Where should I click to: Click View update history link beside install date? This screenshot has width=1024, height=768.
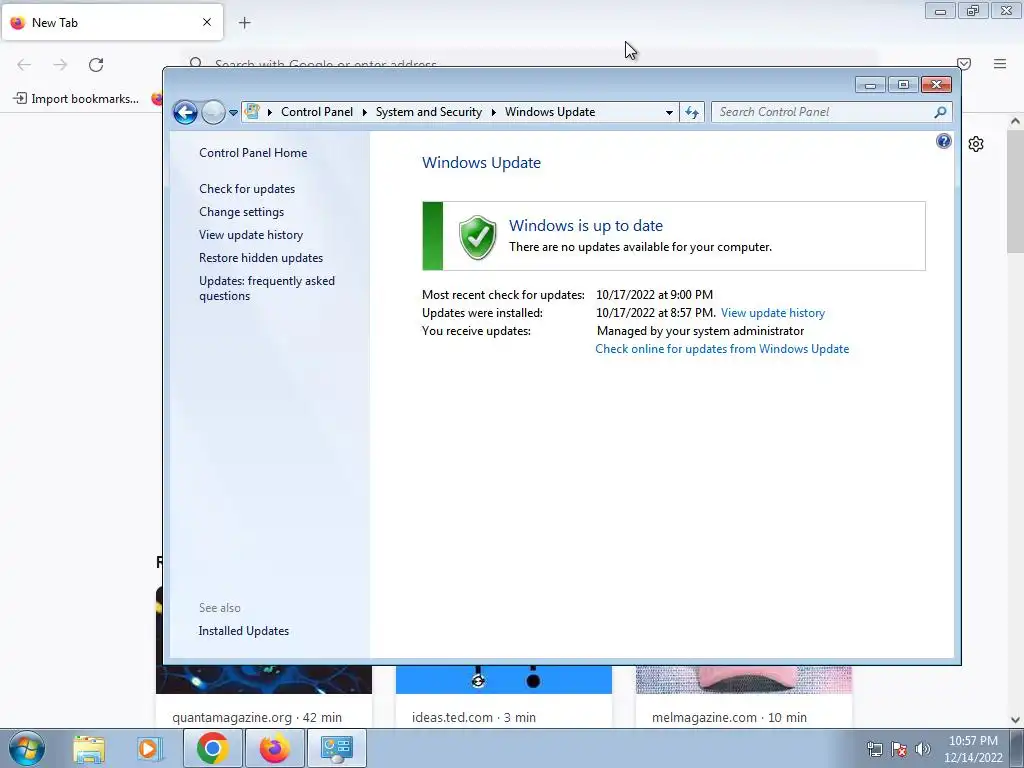[x=773, y=313]
